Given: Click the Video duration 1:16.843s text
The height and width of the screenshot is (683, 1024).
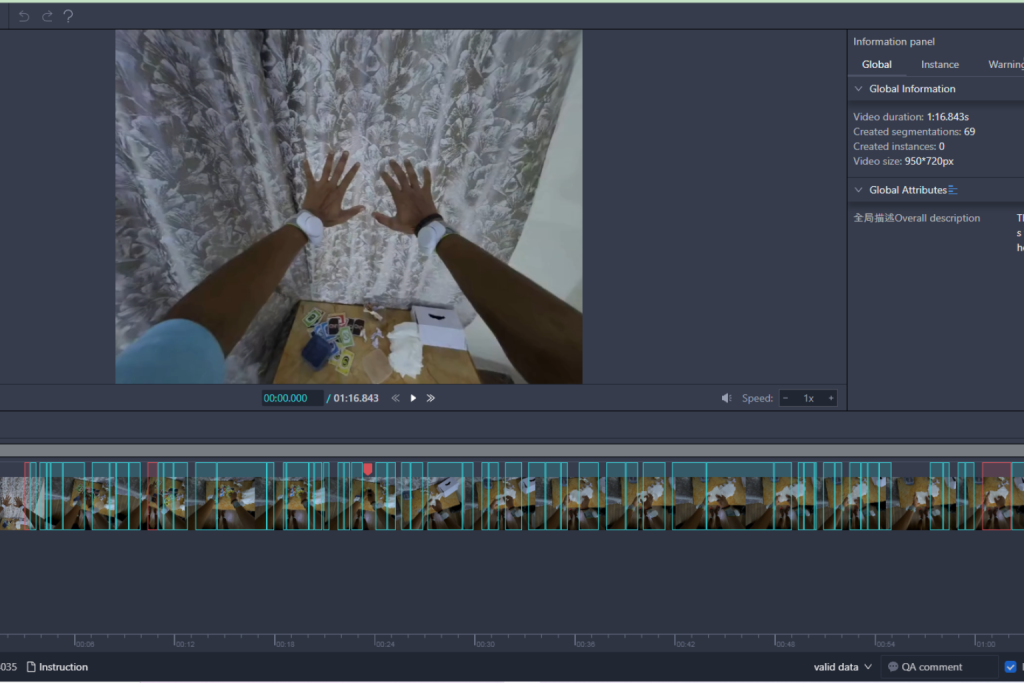Looking at the screenshot, I should (x=910, y=117).
